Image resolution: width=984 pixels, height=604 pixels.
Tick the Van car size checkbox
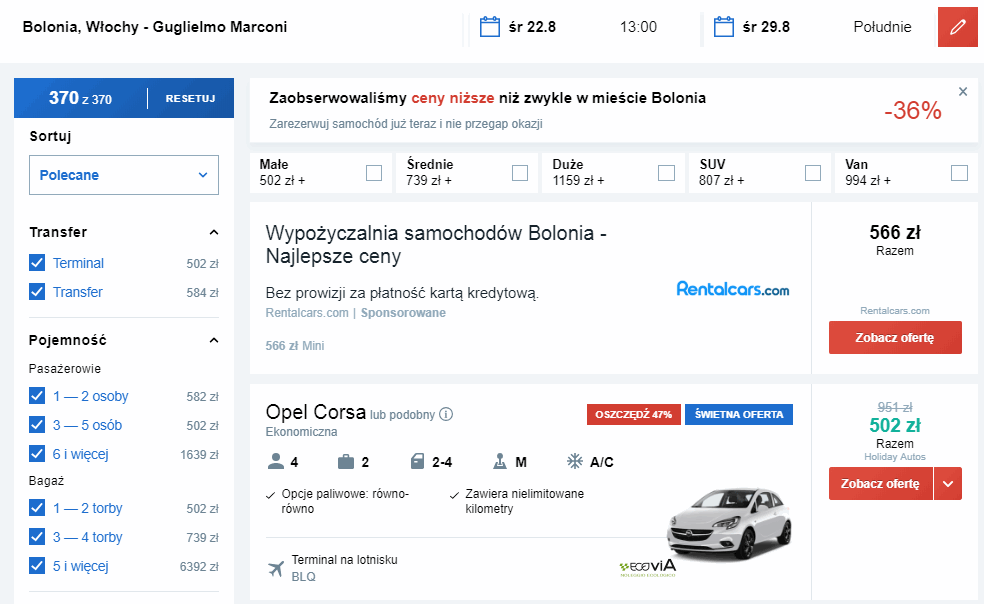point(960,173)
